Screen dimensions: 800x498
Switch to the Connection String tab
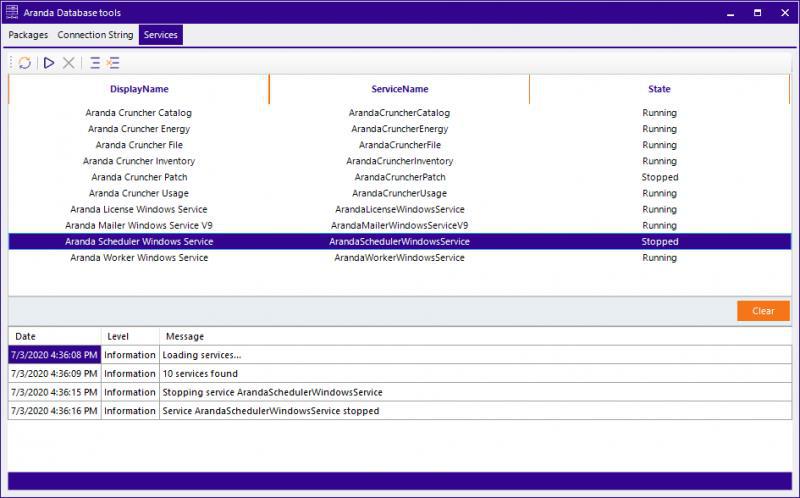(x=95, y=35)
